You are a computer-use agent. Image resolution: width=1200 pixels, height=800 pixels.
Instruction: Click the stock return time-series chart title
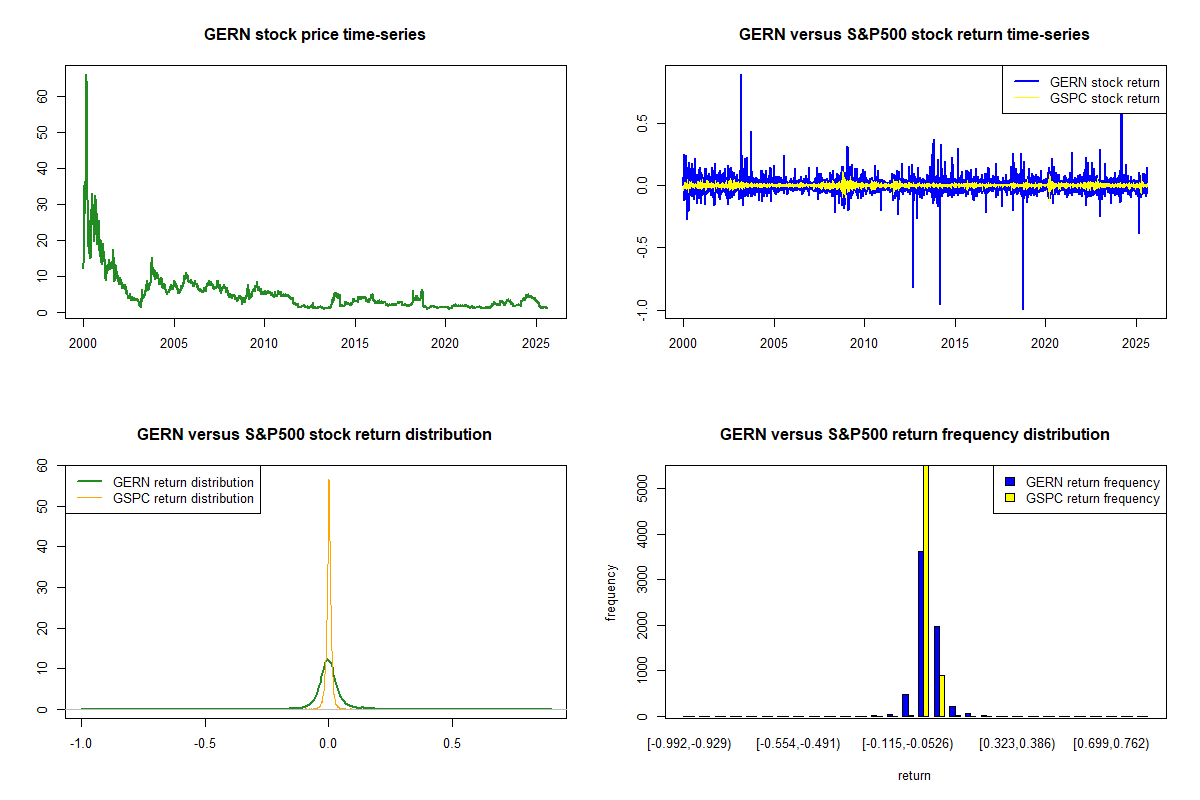tap(914, 35)
